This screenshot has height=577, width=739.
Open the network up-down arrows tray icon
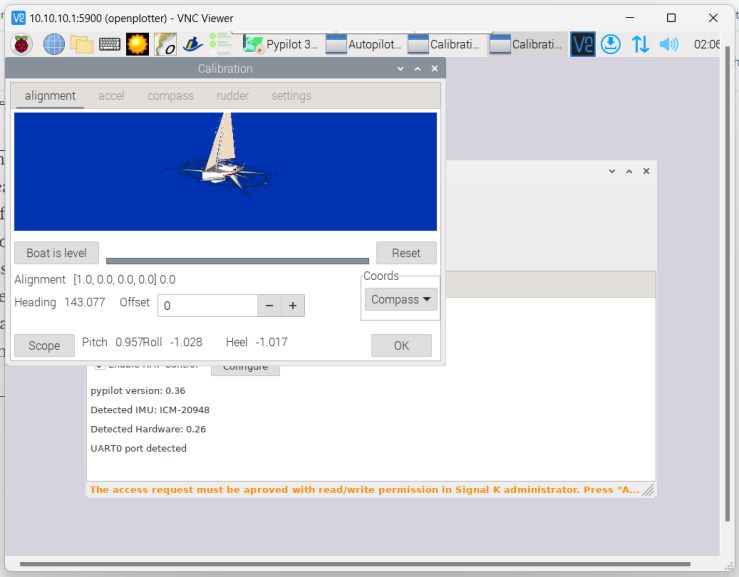tap(640, 44)
